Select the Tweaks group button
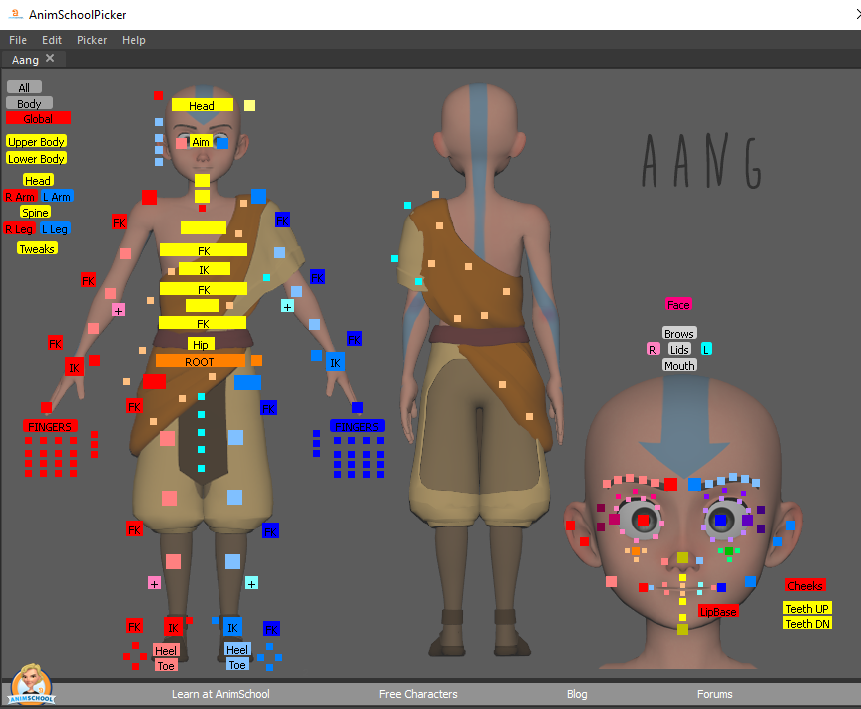The width and height of the screenshot is (861, 709). [37, 248]
